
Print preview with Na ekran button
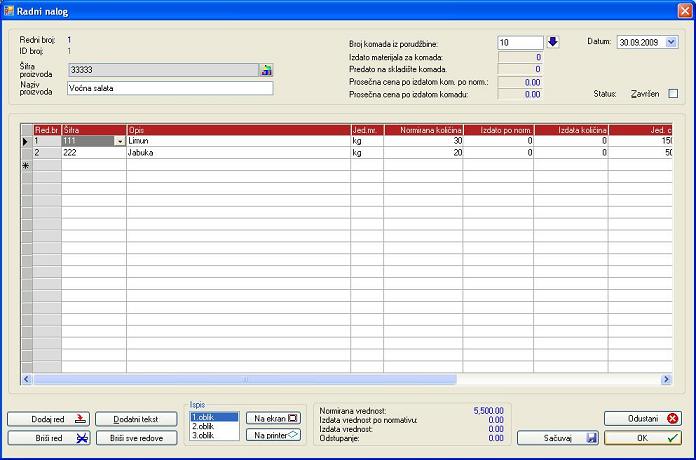(273, 417)
